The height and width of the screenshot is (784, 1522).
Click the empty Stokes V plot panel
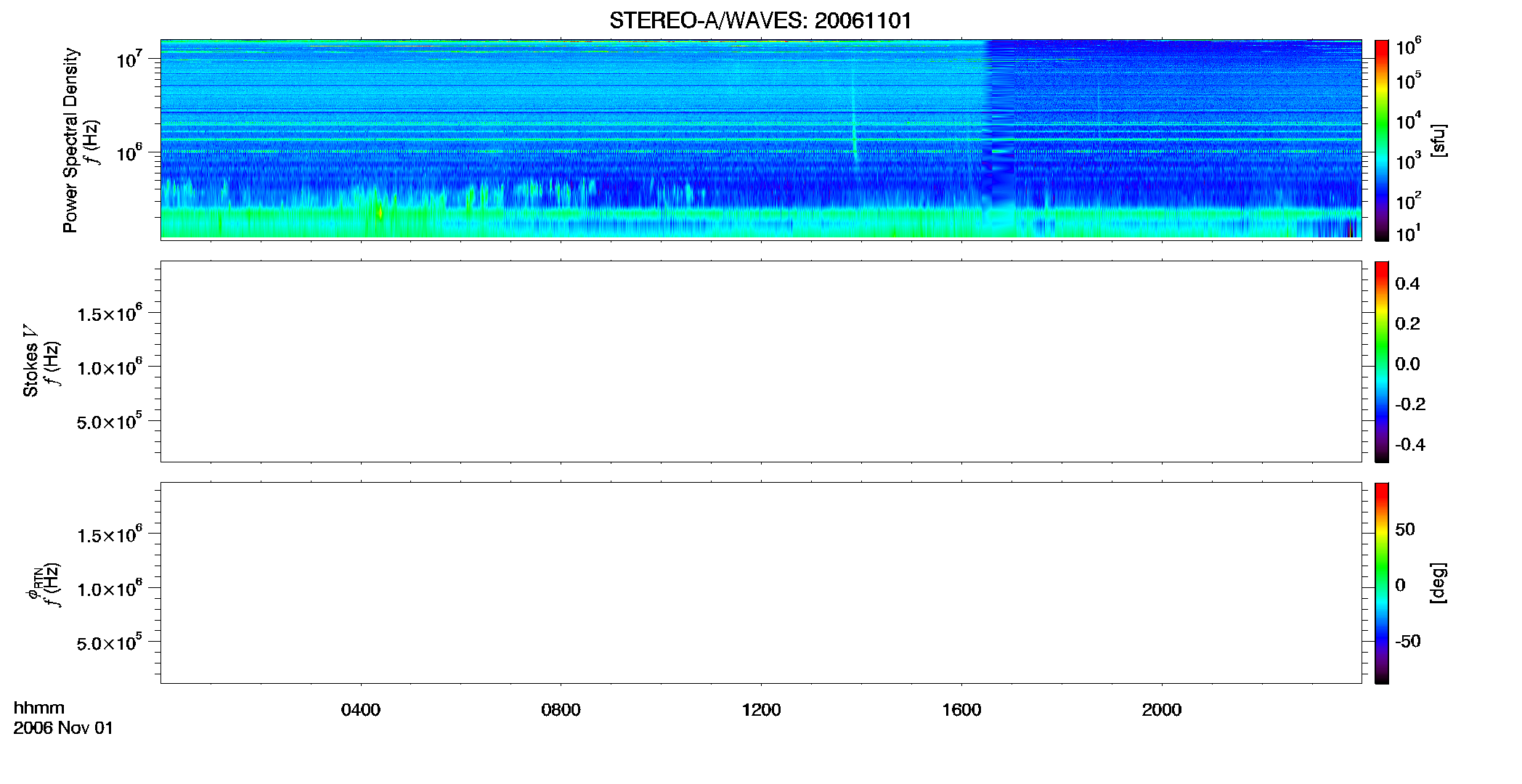(761, 362)
